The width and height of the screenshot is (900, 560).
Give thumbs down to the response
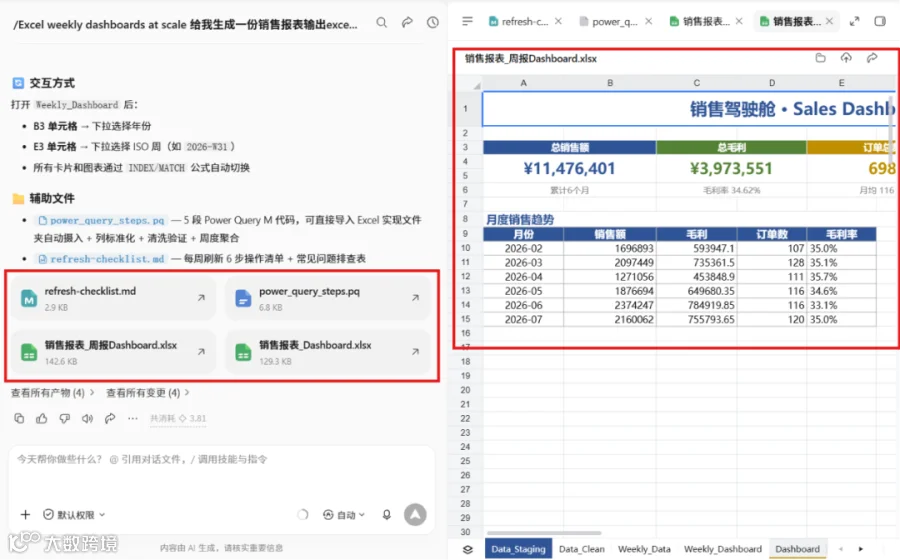64,418
